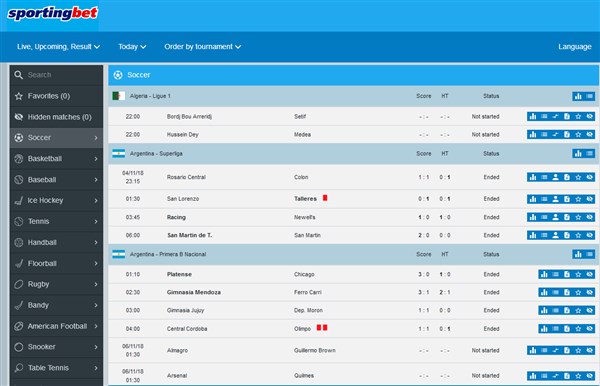Open lineups icon for Rosario Central match

pos(556,177)
